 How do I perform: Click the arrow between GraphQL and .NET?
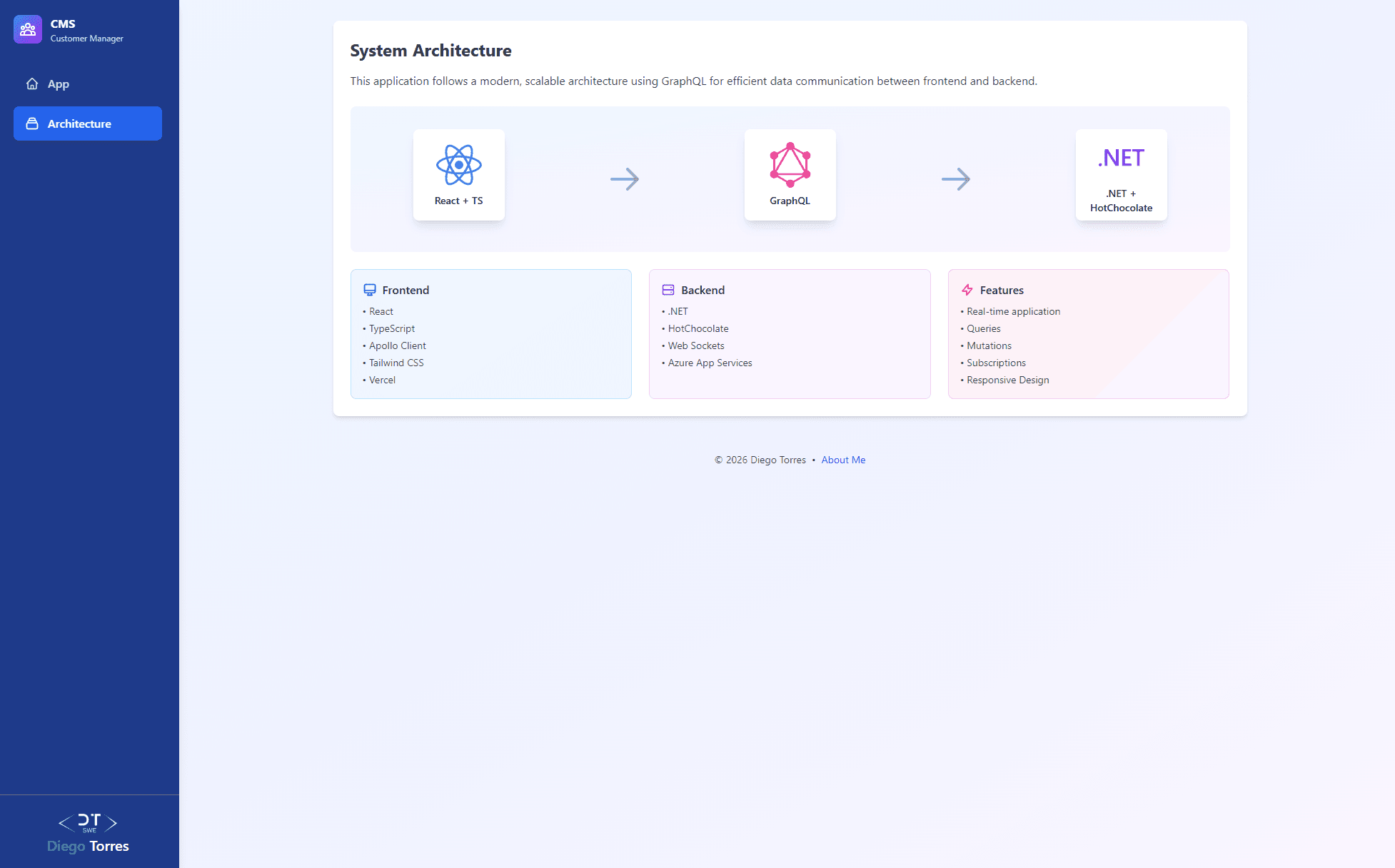(x=956, y=178)
